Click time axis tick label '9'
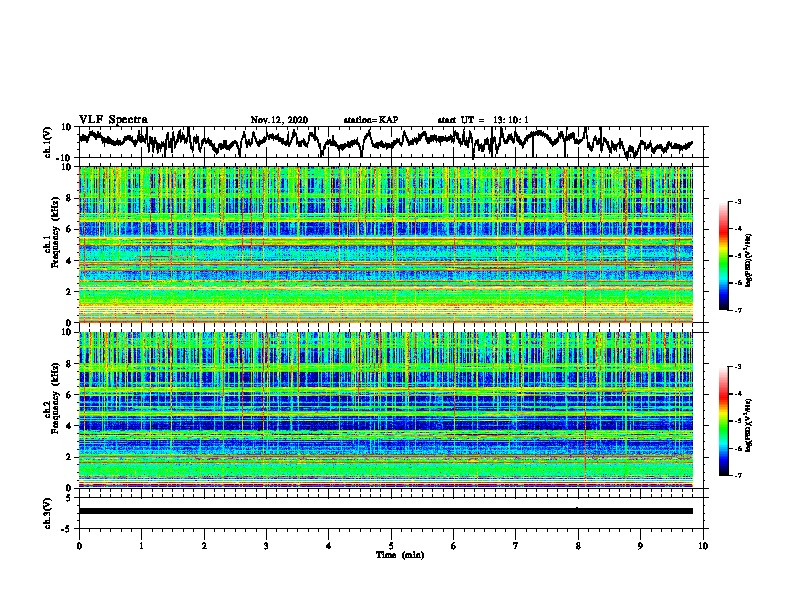The image size is (792, 612). (x=640, y=546)
